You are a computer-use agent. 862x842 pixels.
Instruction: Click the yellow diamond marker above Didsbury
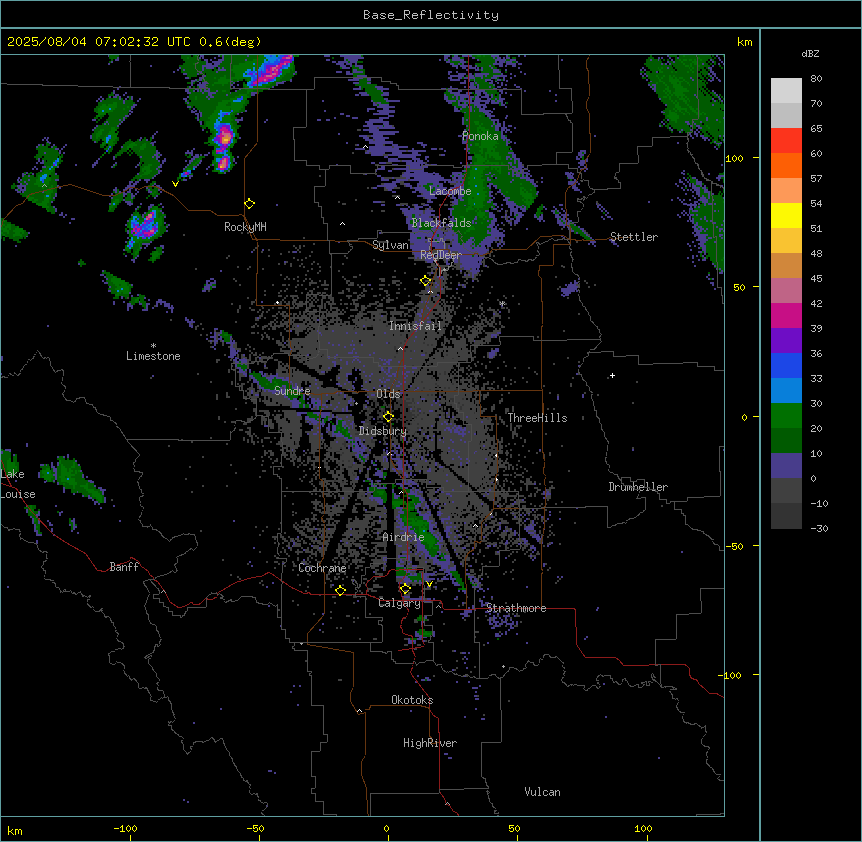coord(388,417)
